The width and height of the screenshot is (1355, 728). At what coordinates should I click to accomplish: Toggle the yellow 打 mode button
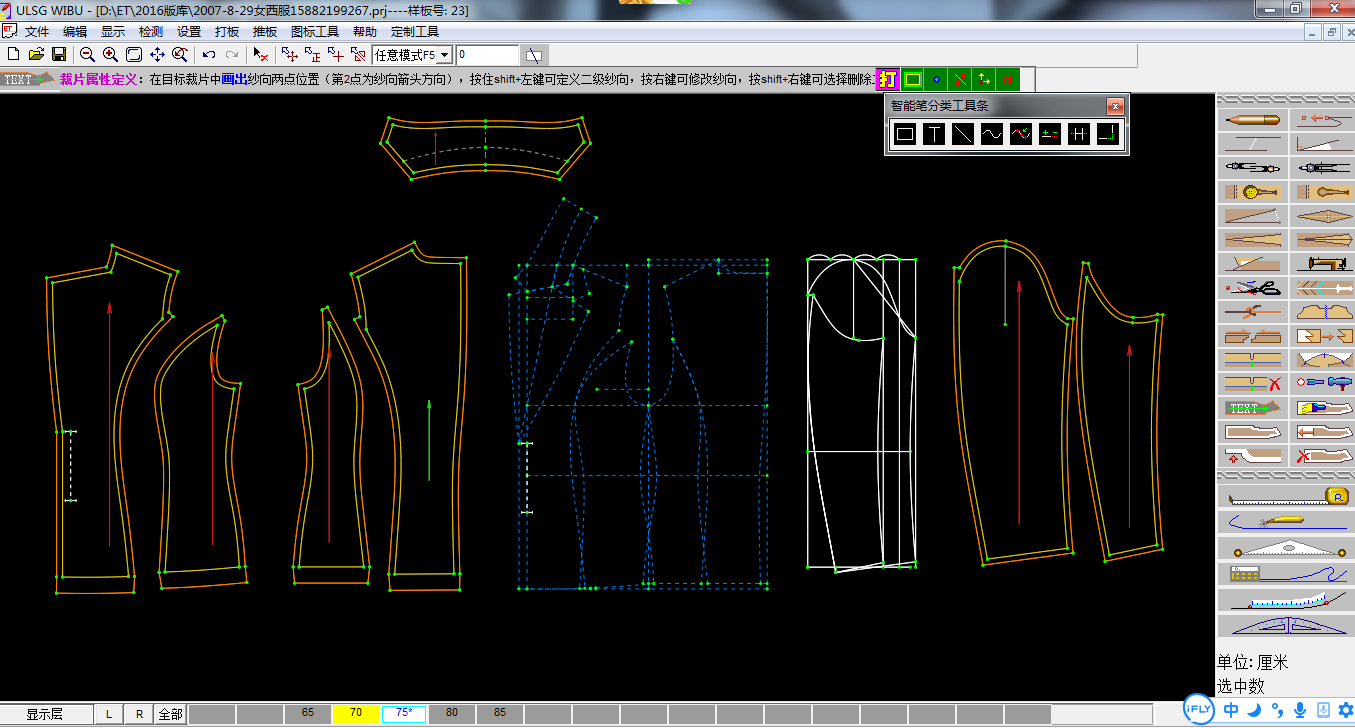887,79
